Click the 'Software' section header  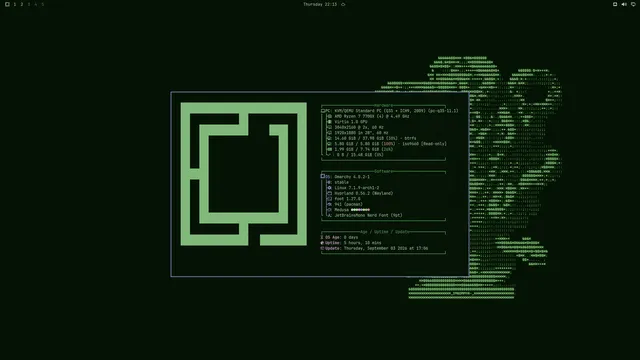click(x=383, y=171)
